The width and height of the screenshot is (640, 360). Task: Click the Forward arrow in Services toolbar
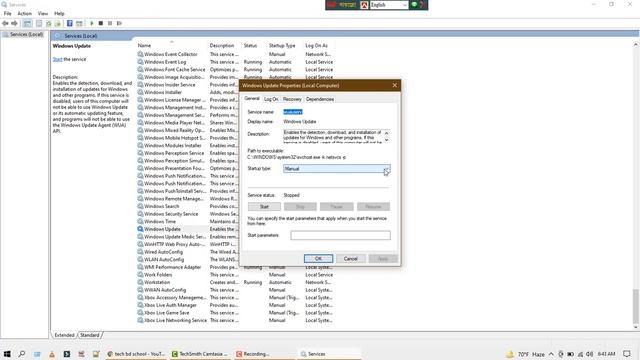pos(14,23)
